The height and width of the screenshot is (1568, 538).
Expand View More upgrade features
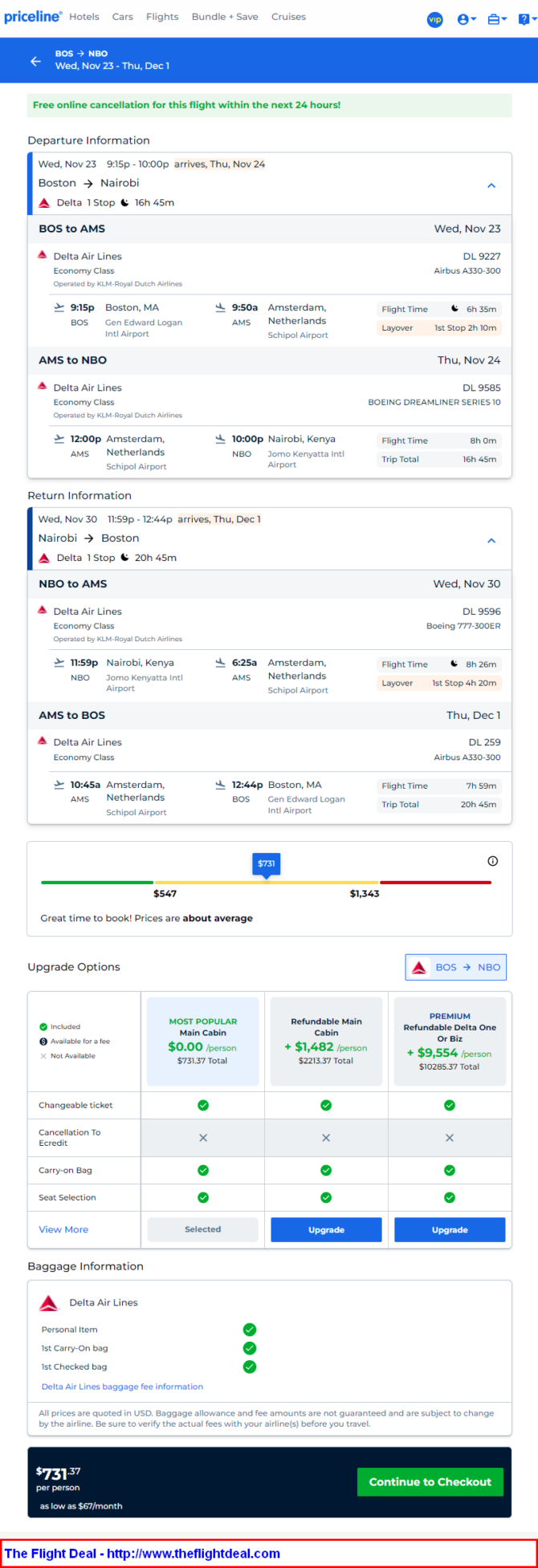pyautogui.click(x=63, y=1229)
